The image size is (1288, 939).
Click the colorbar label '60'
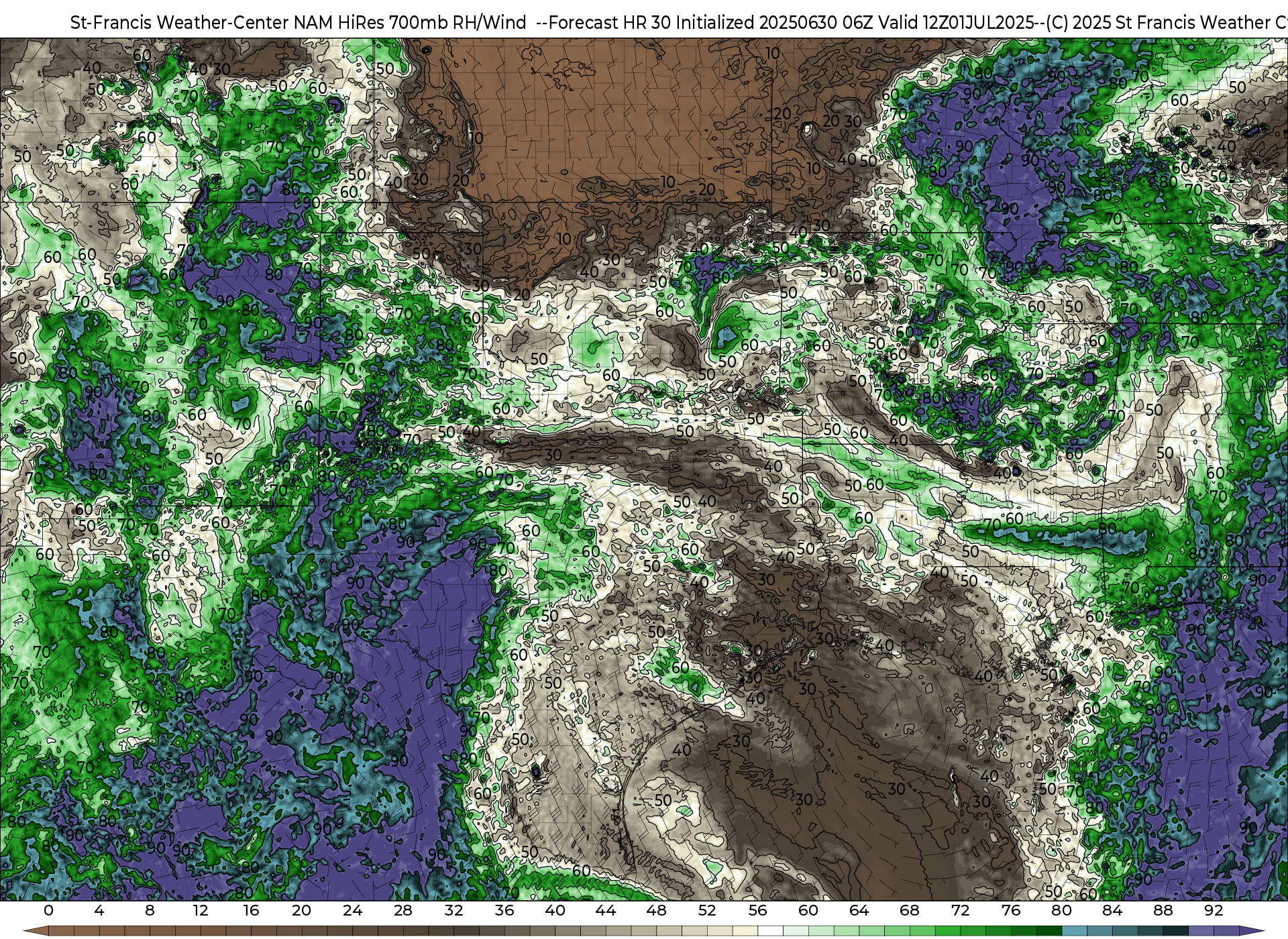click(x=808, y=910)
